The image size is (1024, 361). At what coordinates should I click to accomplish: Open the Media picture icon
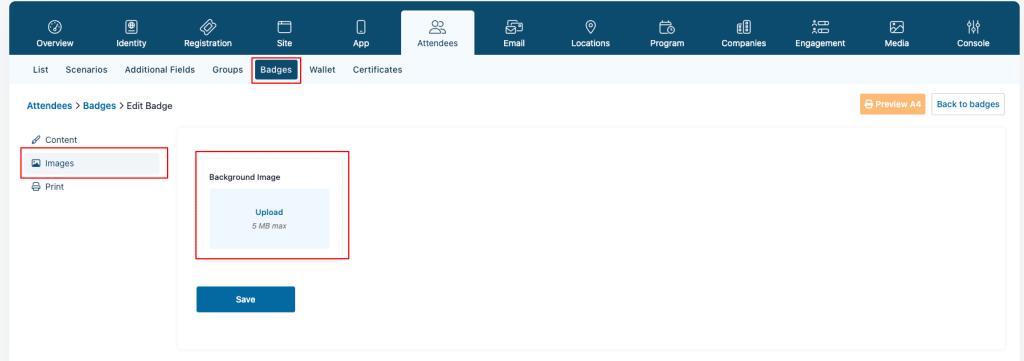click(897, 27)
